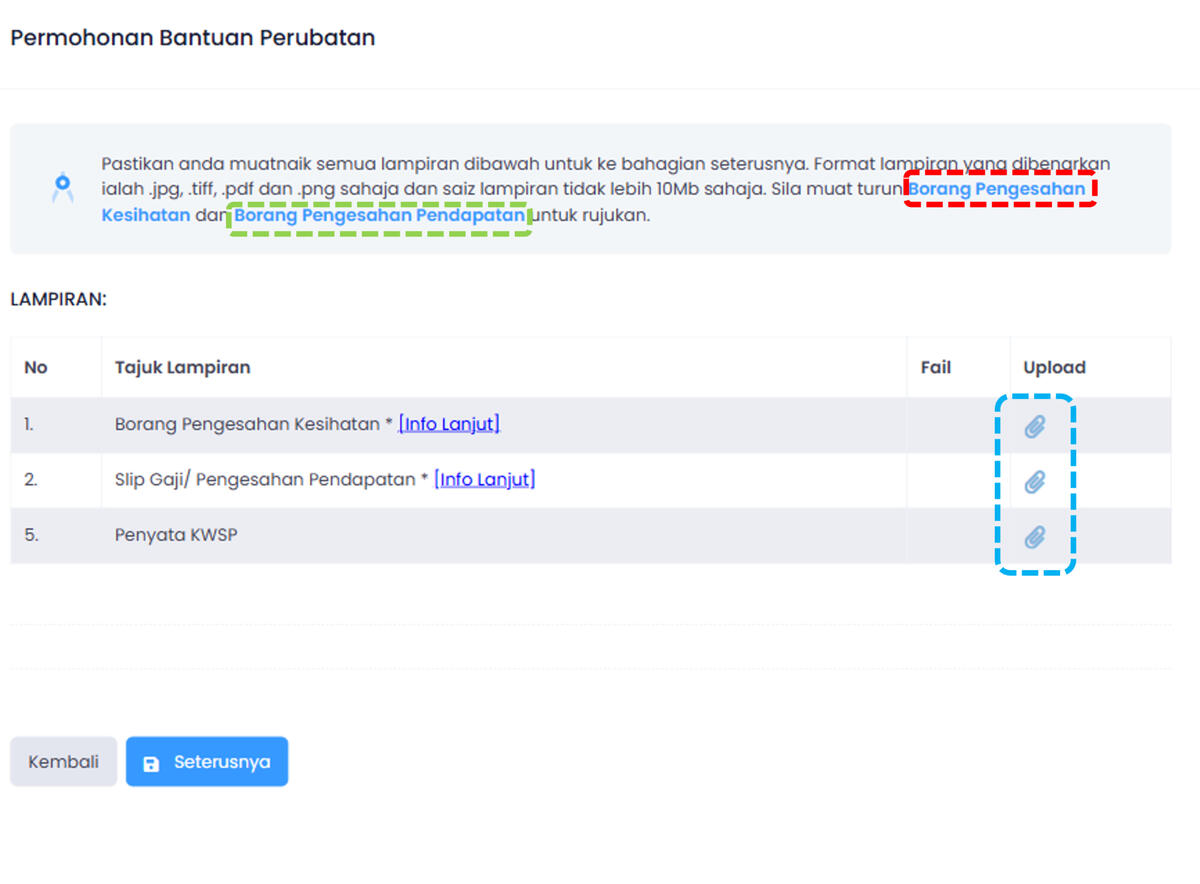This screenshot has height=884, width=1200.
Task: Select the Borang Pengesahan Kesihatan row title text
Action: 248,424
